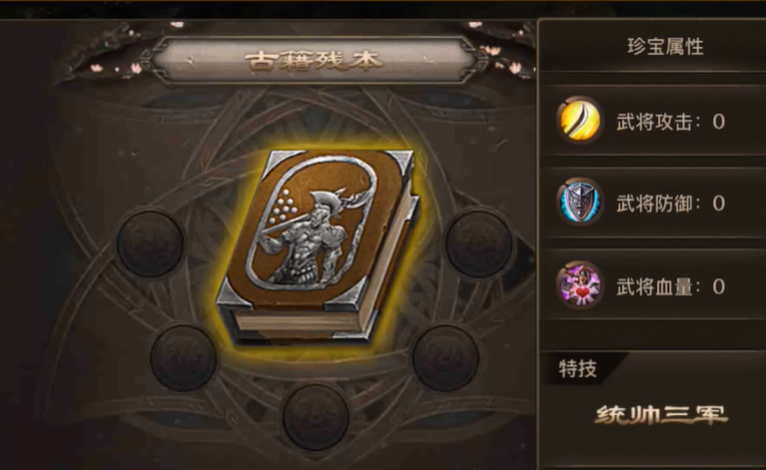
Task: Open the empty slot upper-right of book
Action: coord(479,244)
